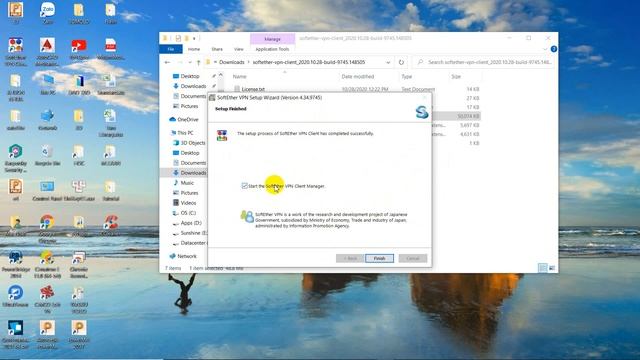Select the red PDF document desktop icon

click(x=111, y=49)
